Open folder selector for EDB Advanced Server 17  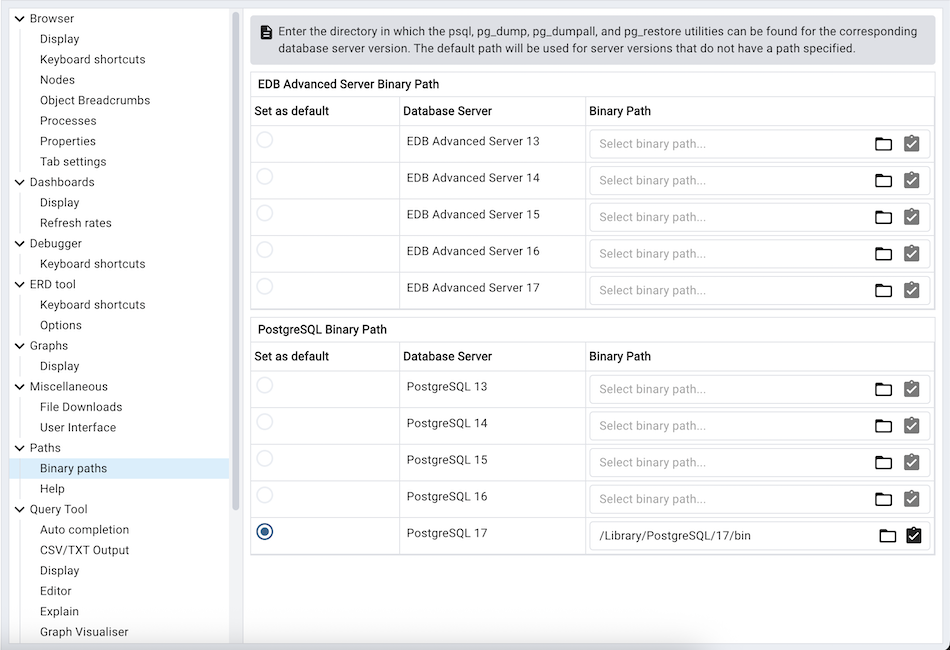[x=883, y=290]
